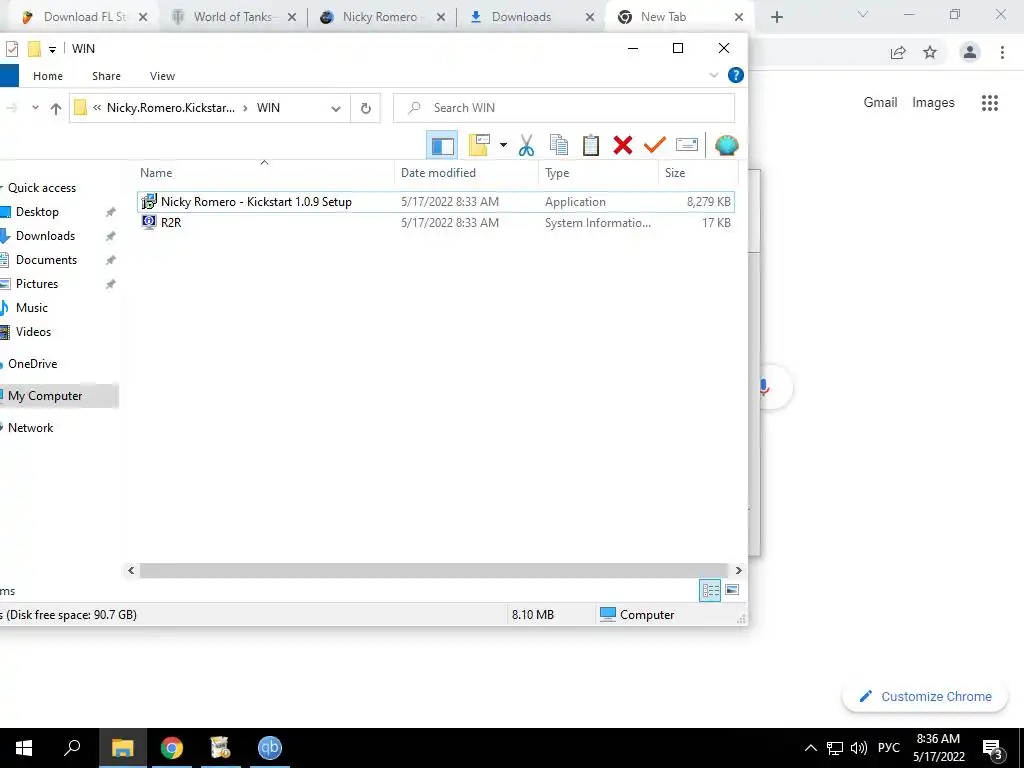The image size is (1024, 768).
Task: Switch to World of Tanks Chrome tab
Action: pos(232,17)
